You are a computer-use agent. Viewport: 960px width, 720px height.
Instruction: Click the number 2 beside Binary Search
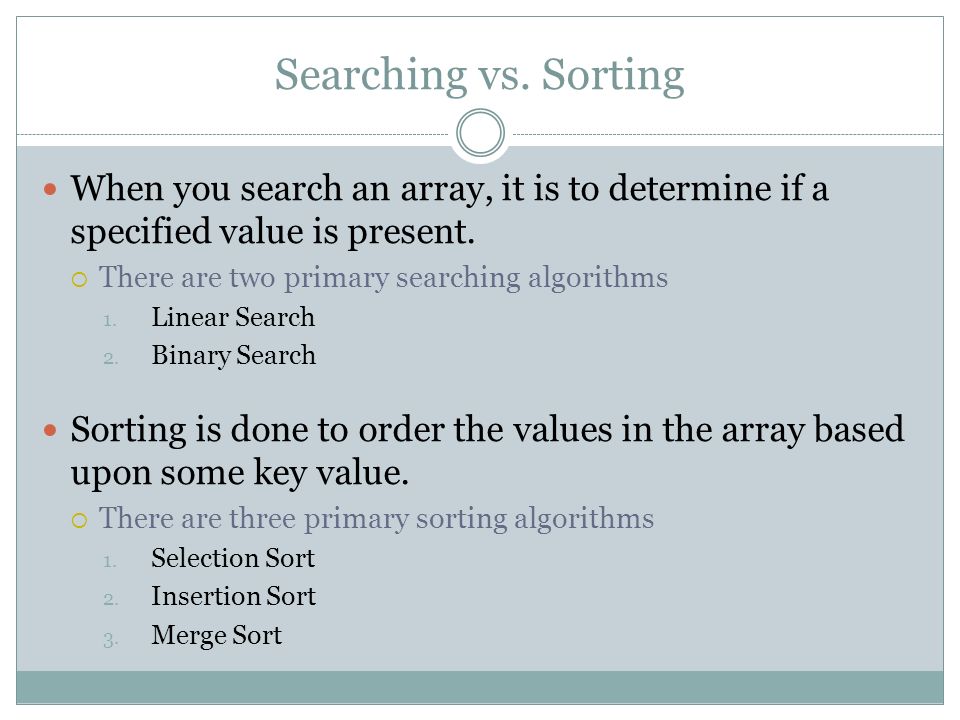[x=111, y=358]
